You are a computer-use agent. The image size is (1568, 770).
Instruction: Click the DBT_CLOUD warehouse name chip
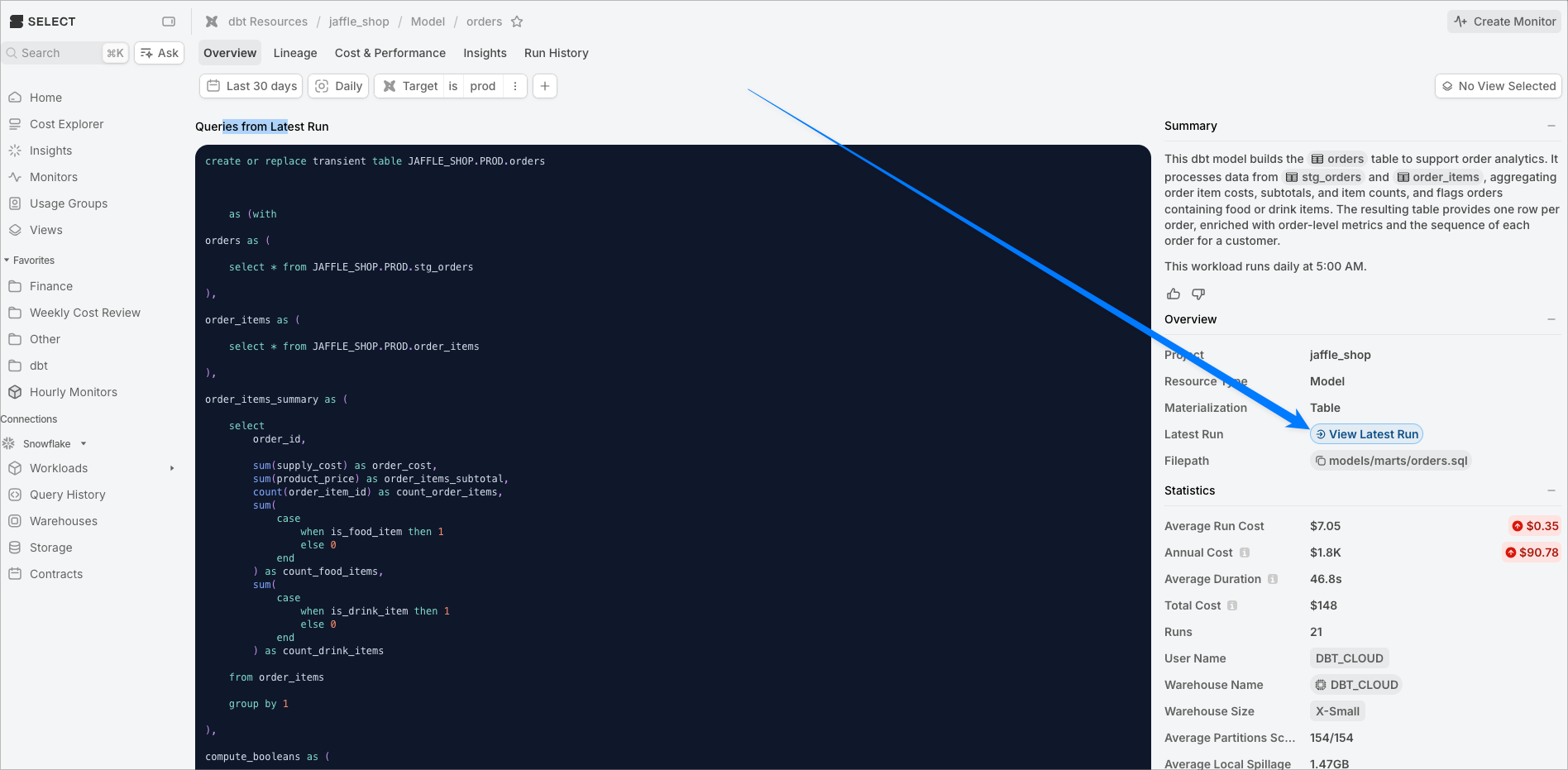coord(1356,685)
